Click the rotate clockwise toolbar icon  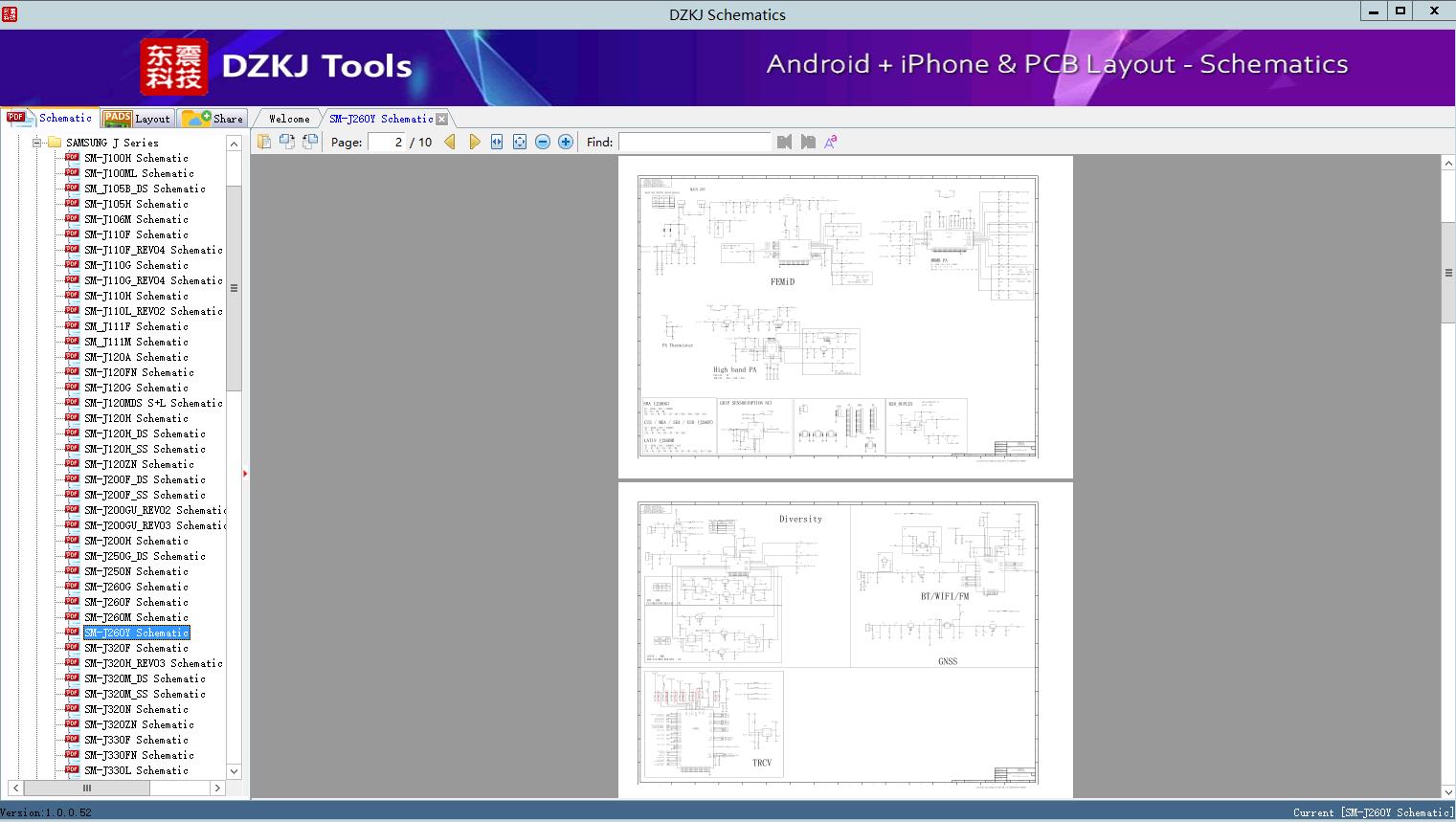click(309, 142)
